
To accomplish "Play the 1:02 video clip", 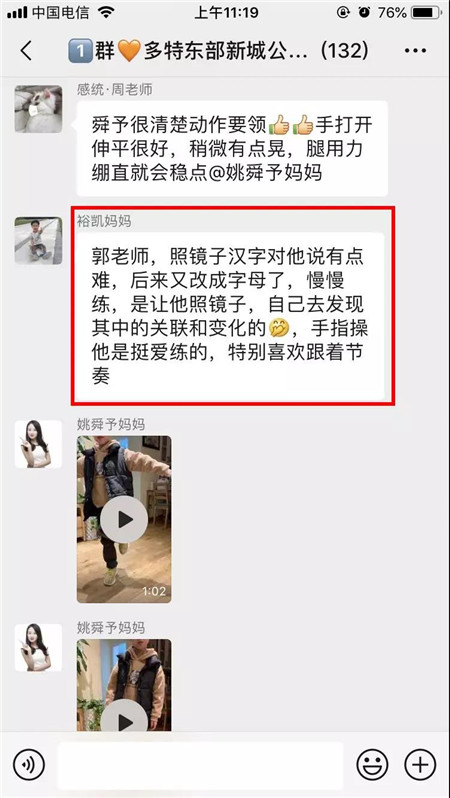I will click(124, 520).
